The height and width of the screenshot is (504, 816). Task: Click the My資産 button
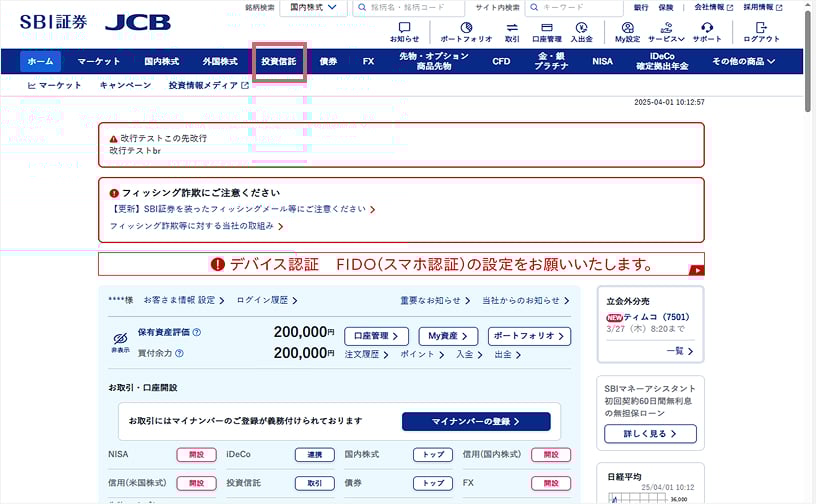coord(448,336)
